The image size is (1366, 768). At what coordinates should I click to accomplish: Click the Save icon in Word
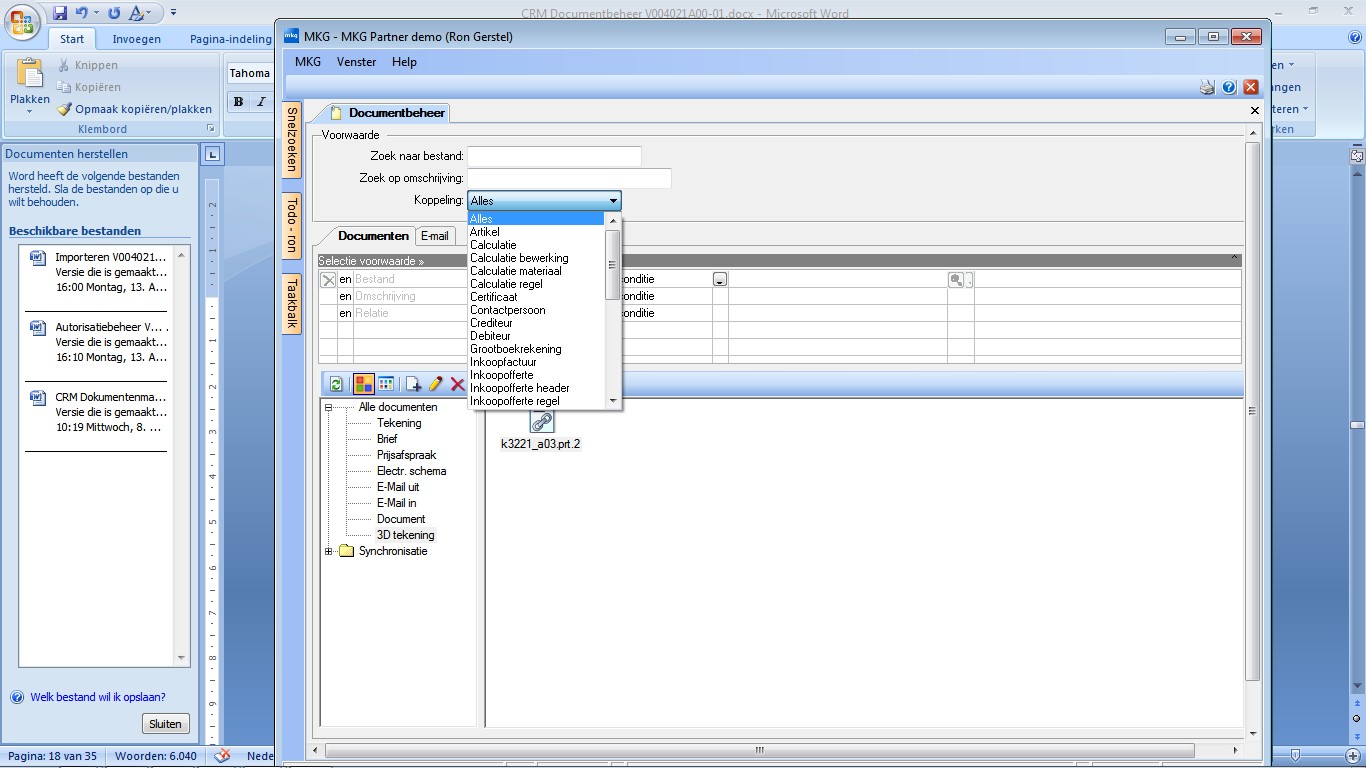(x=60, y=13)
